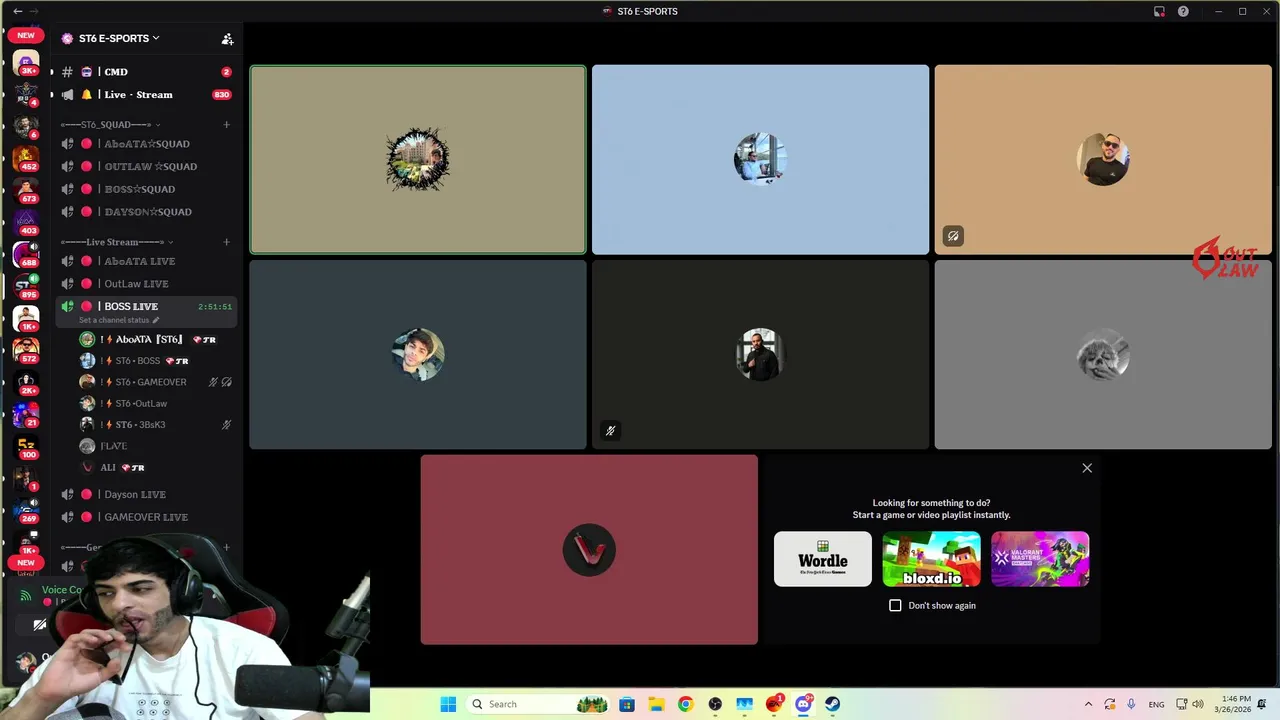Screen dimensions: 1280x720
Task: Click voice member ST6 • 3BsK3
Action: [156, 424]
